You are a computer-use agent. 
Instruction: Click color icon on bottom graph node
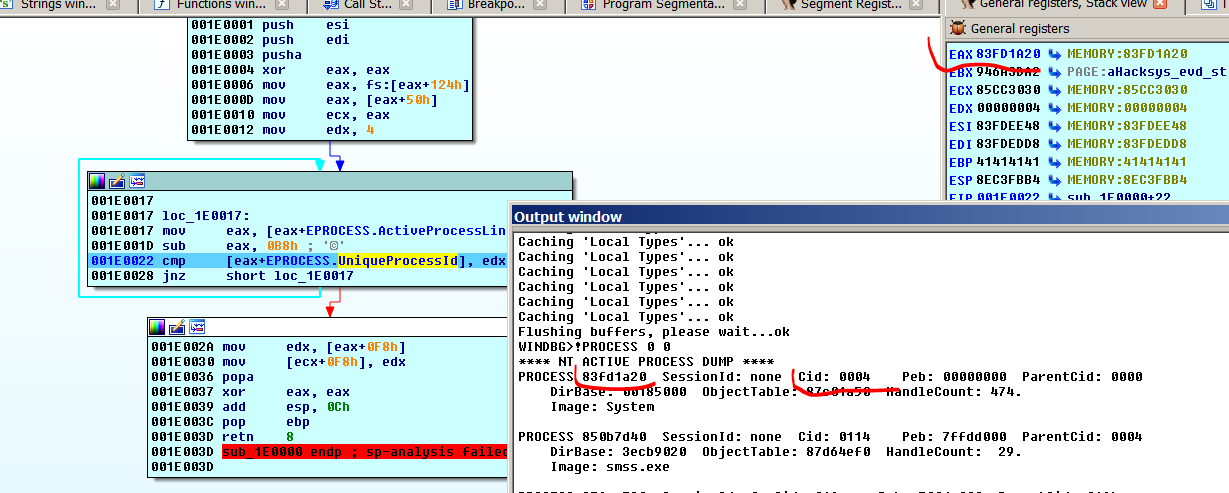click(157, 327)
